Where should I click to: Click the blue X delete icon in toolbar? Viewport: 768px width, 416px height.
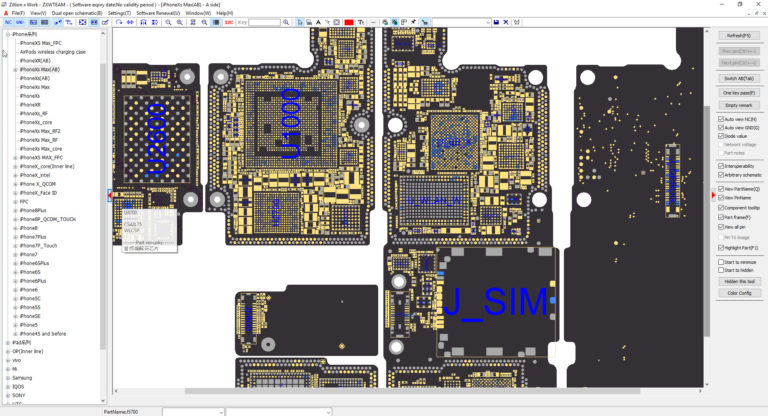point(506,22)
